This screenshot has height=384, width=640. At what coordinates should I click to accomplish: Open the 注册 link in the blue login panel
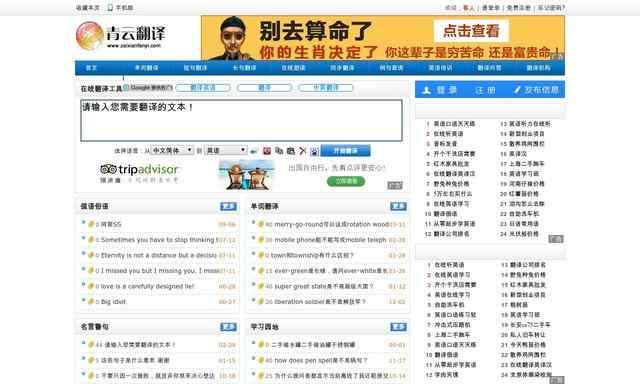pos(485,90)
